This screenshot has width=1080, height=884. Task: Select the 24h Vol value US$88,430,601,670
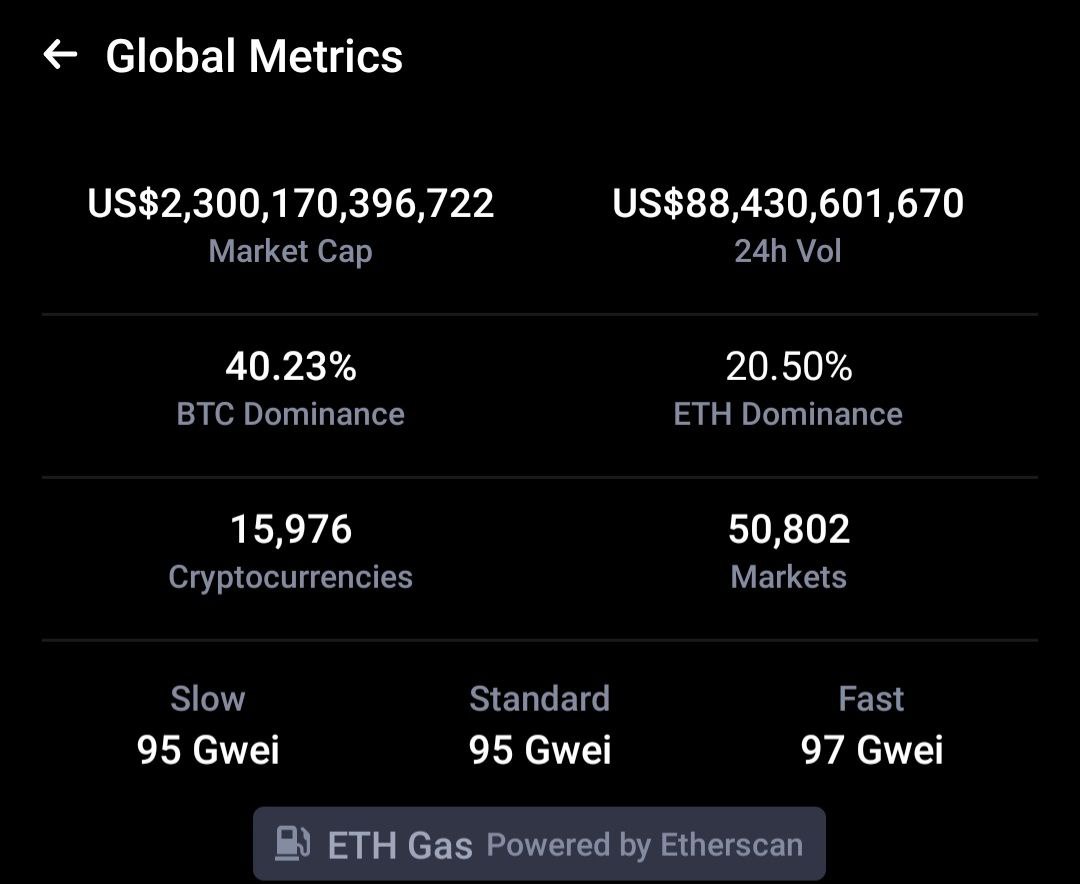click(788, 203)
